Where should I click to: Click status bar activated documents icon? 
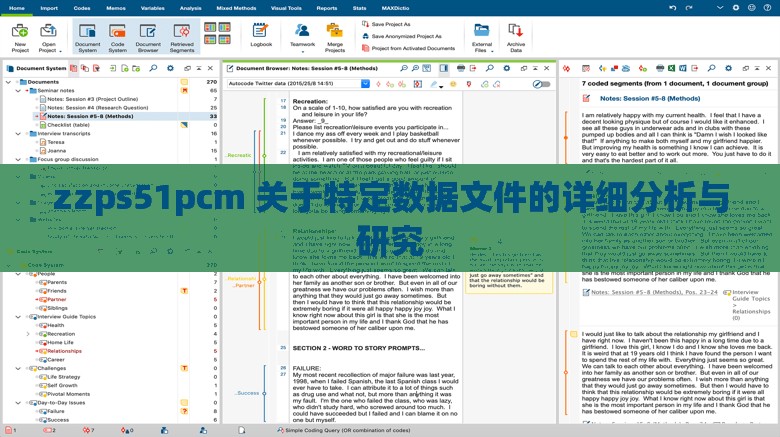click(x=8, y=430)
